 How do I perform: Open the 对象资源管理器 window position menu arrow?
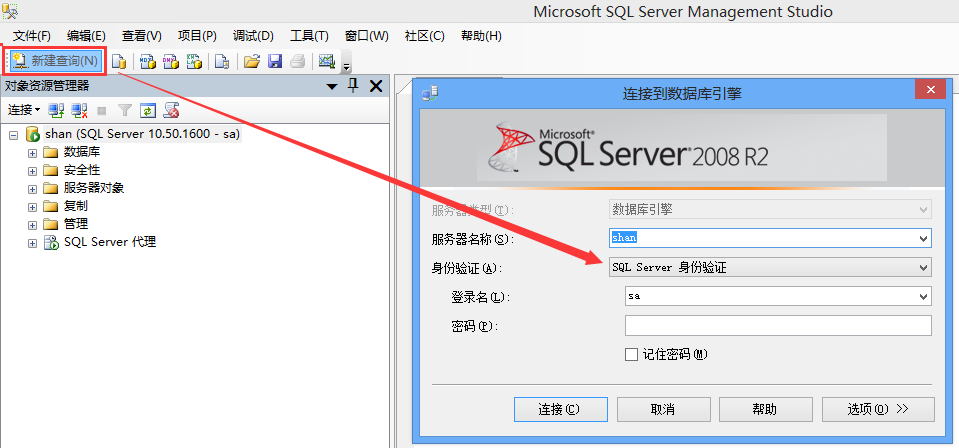tap(332, 86)
